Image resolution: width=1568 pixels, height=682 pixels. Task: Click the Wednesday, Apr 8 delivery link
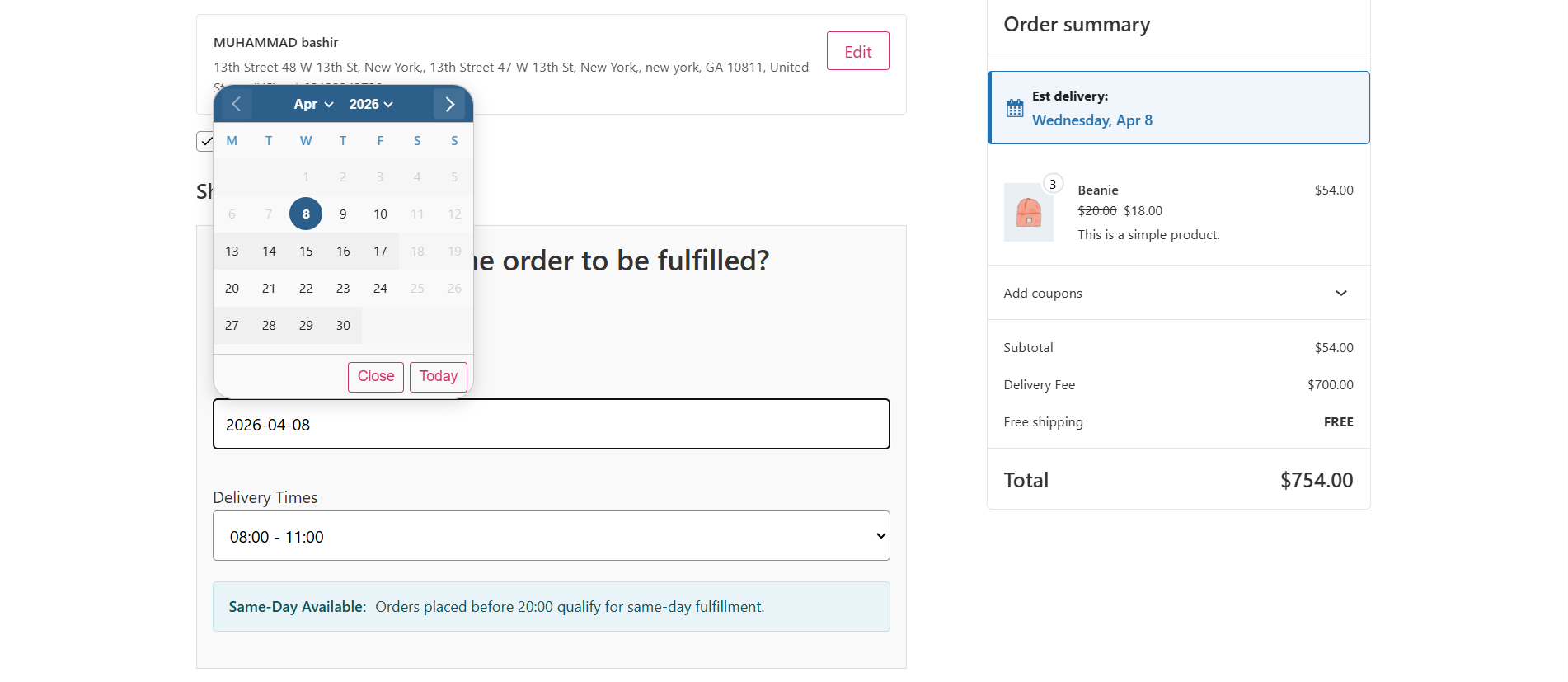[1091, 120]
